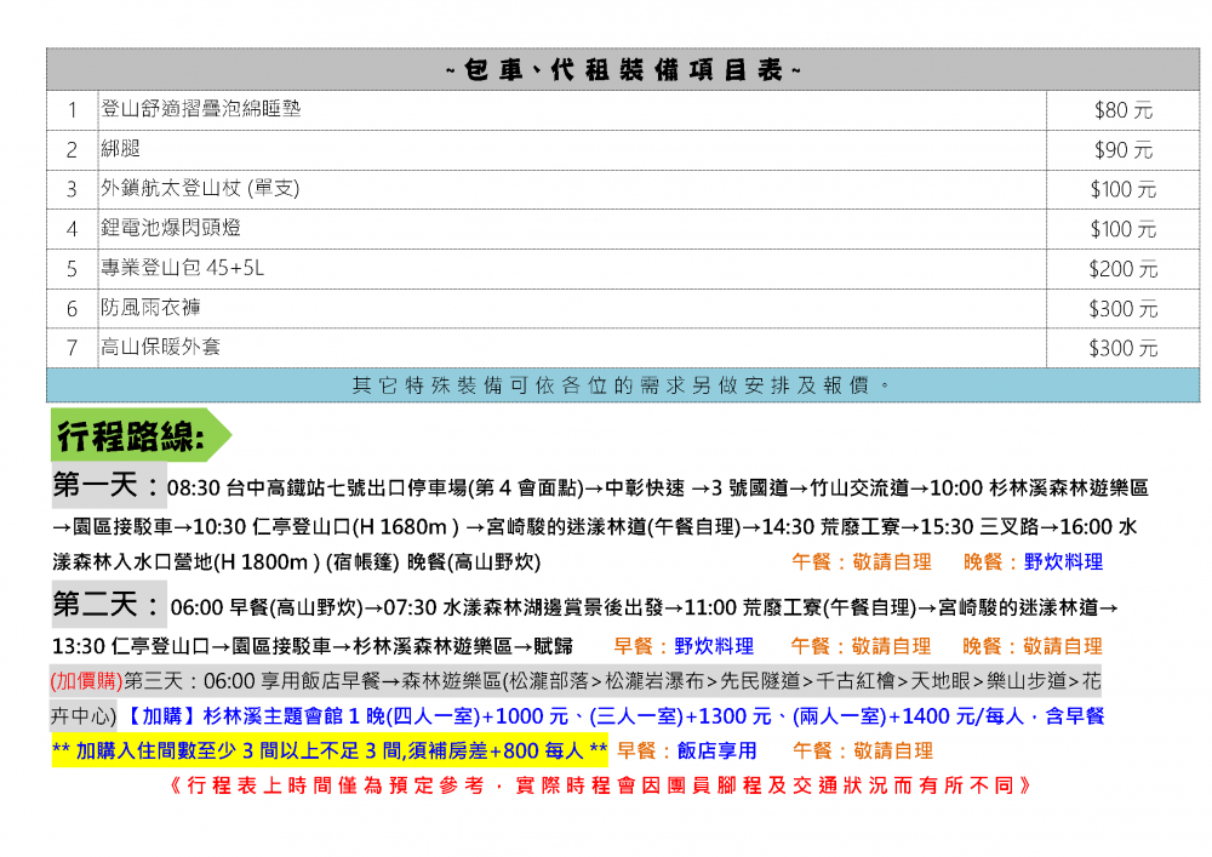Select the 外鎖航太登山杖 (單支) item
This screenshot has width=1212, height=857.
coord(200,188)
